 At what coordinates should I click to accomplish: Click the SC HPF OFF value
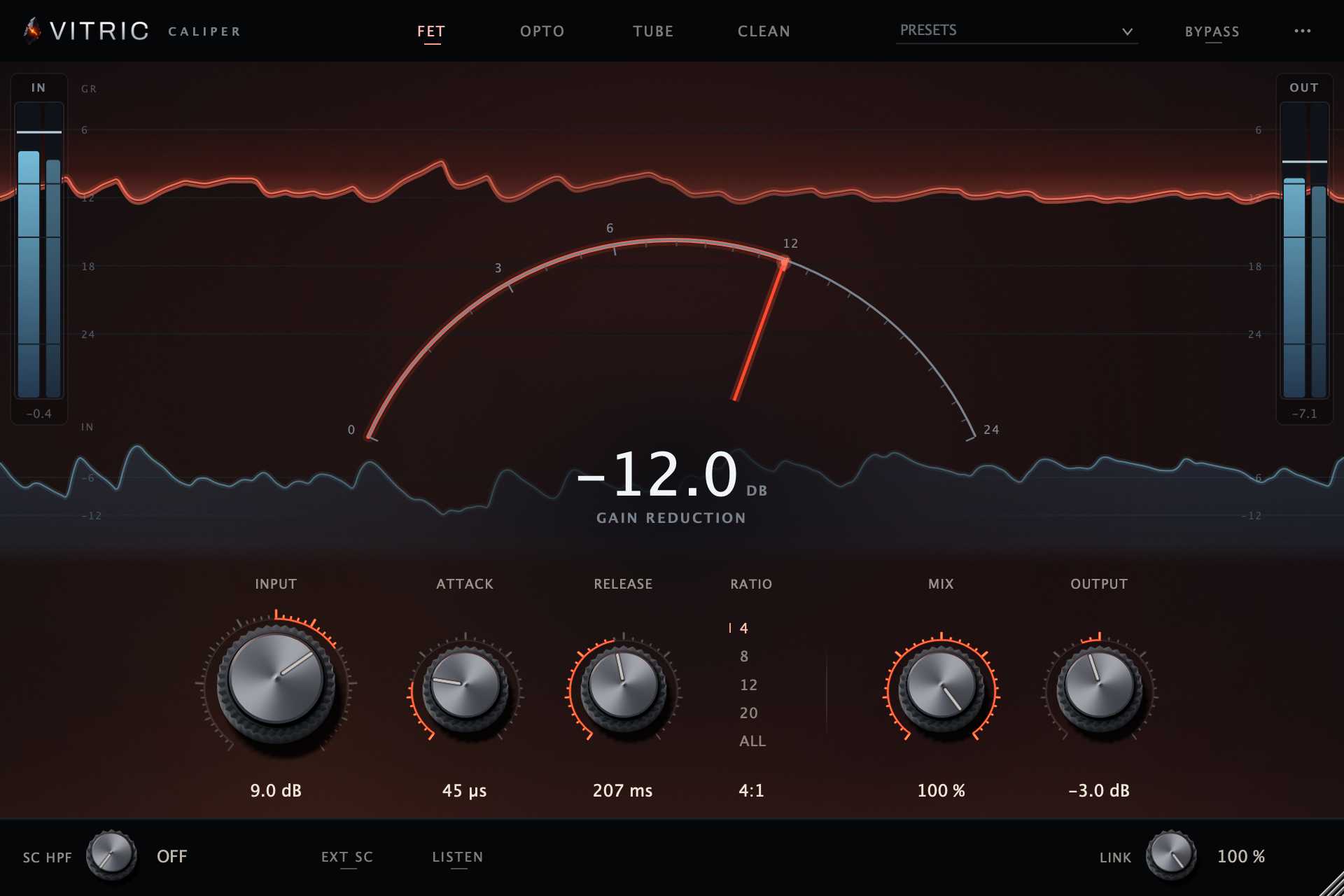[x=171, y=856]
